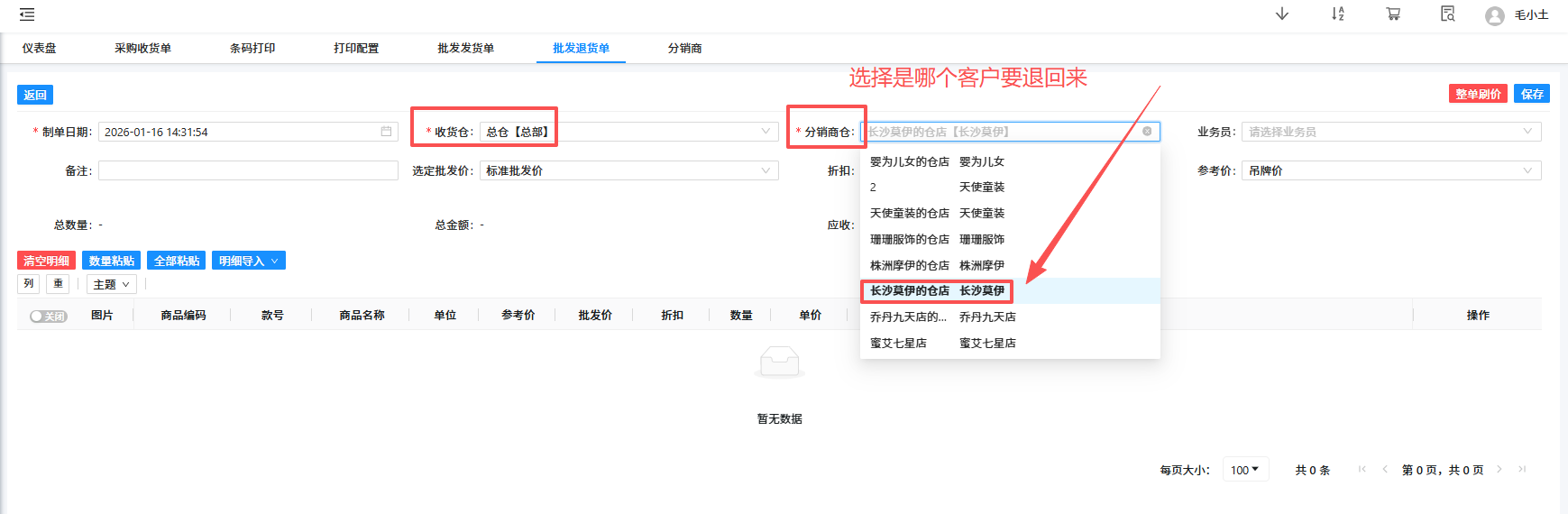The image size is (1568, 514).
Task: Click the download arrow icon in header
Action: click(1281, 14)
